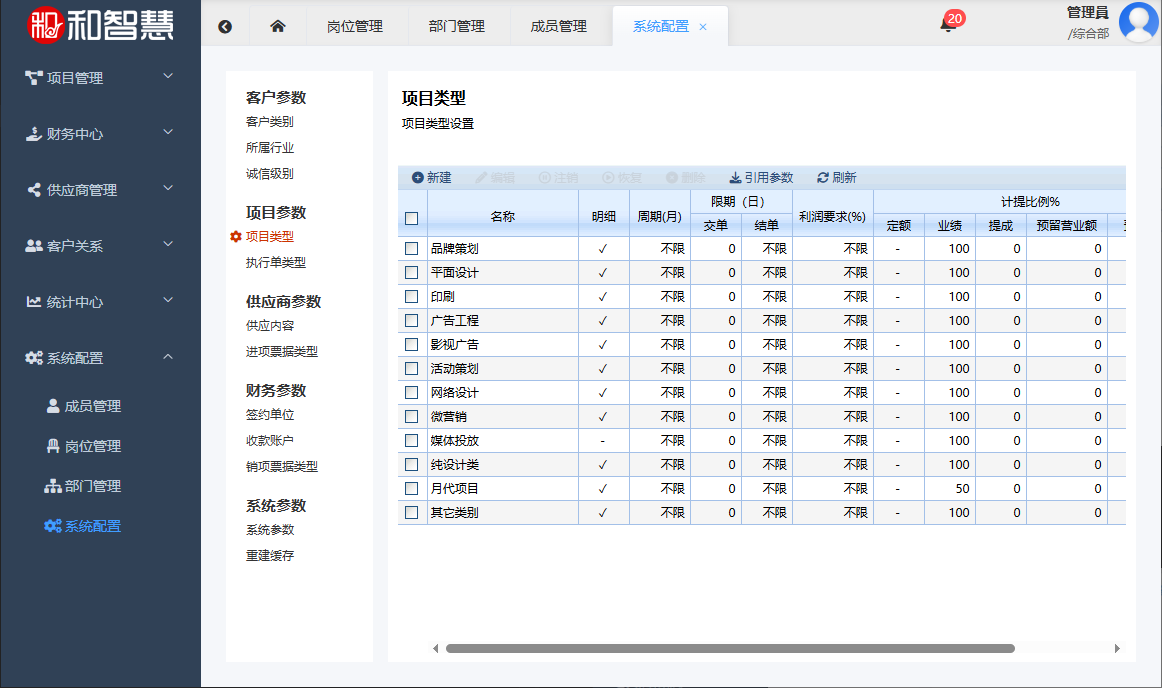
Task: Click the 删除 icon in the toolbar
Action: (x=672, y=177)
